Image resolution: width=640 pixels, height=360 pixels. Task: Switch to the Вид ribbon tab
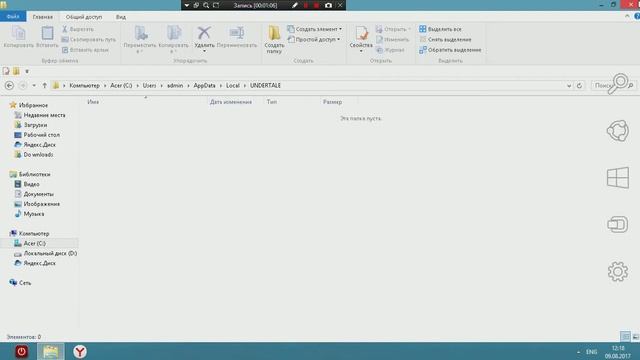[x=121, y=17]
